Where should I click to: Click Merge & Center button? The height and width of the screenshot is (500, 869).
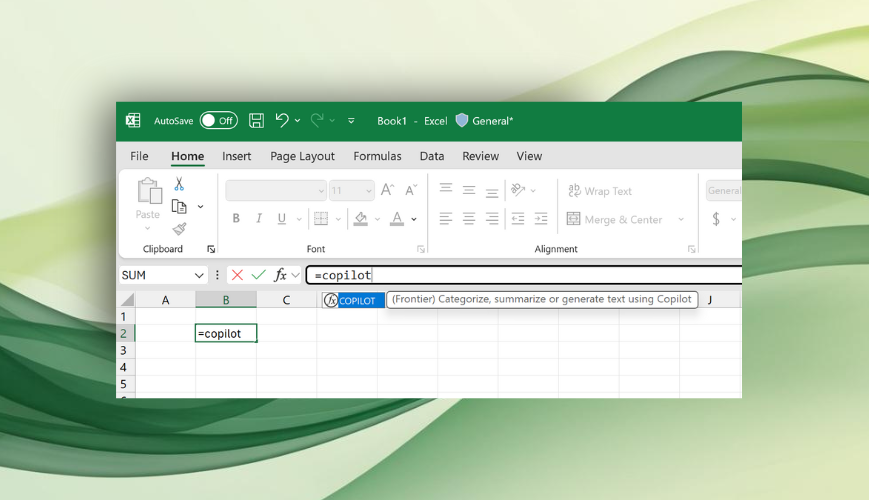(614, 220)
